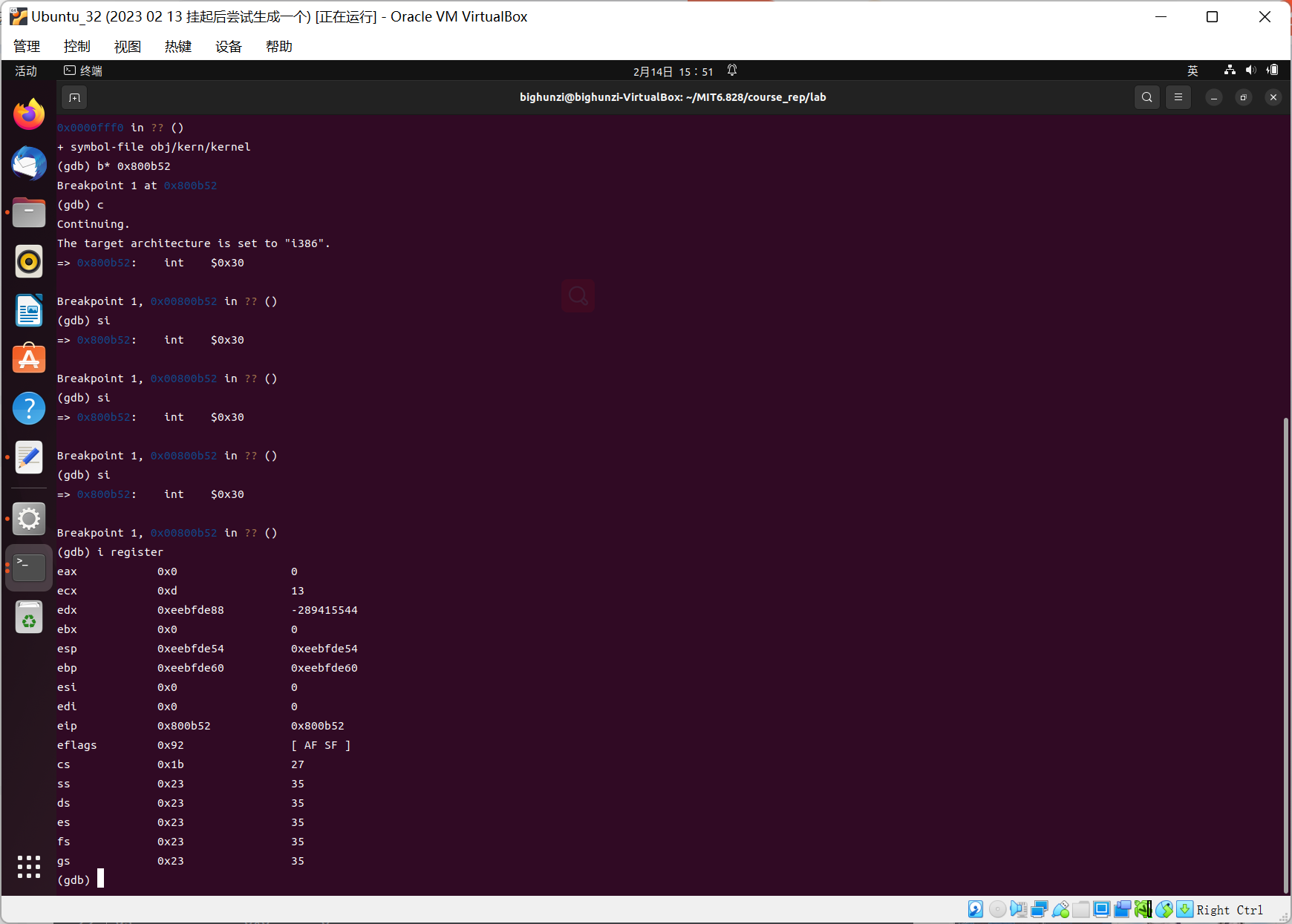Screen dimensions: 1292x924
Task: Click the terminal vertical scrollbar
Action: [x=1286, y=655]
